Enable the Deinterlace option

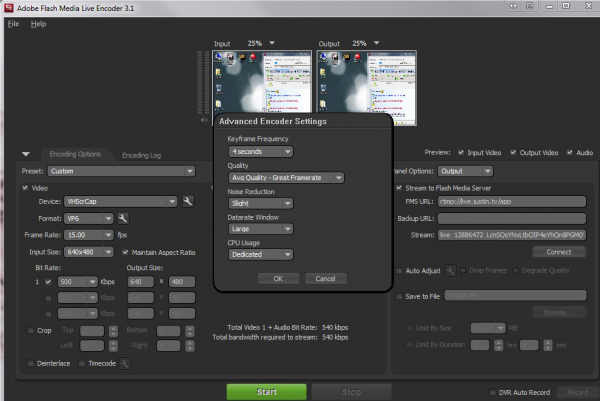click(x=25, y=364)
